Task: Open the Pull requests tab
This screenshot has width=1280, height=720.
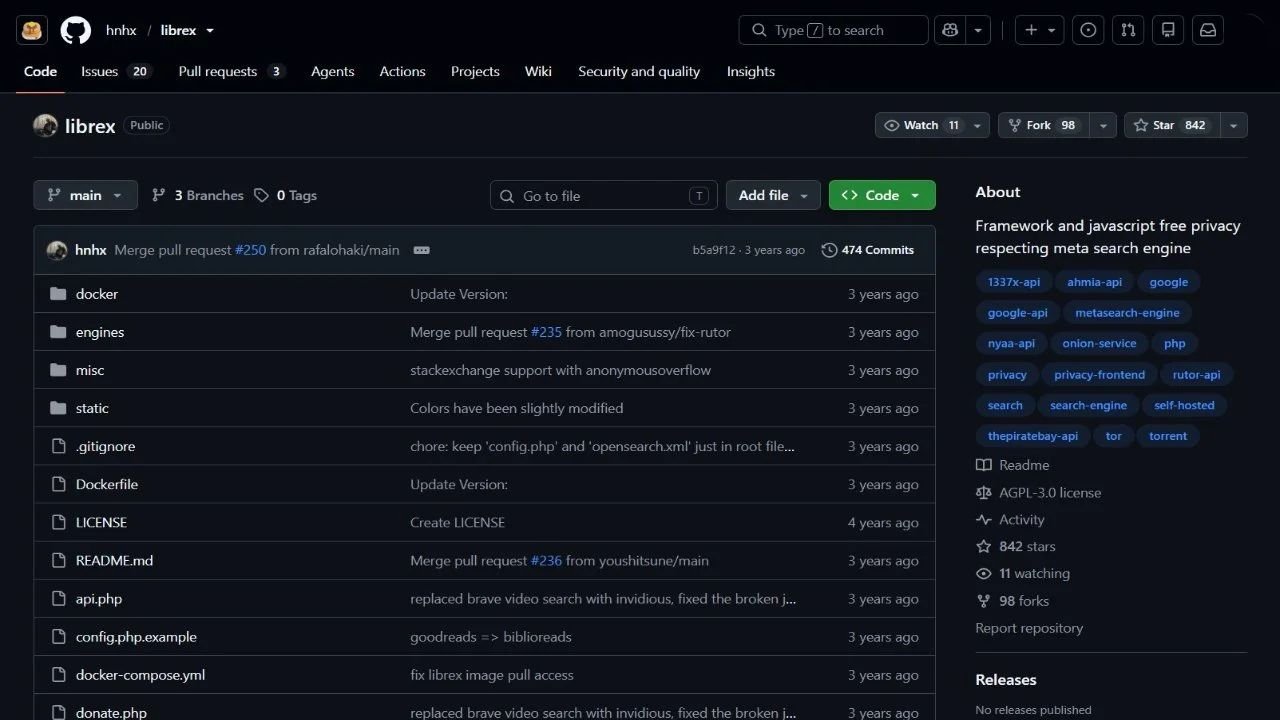Action: (231, 71)
